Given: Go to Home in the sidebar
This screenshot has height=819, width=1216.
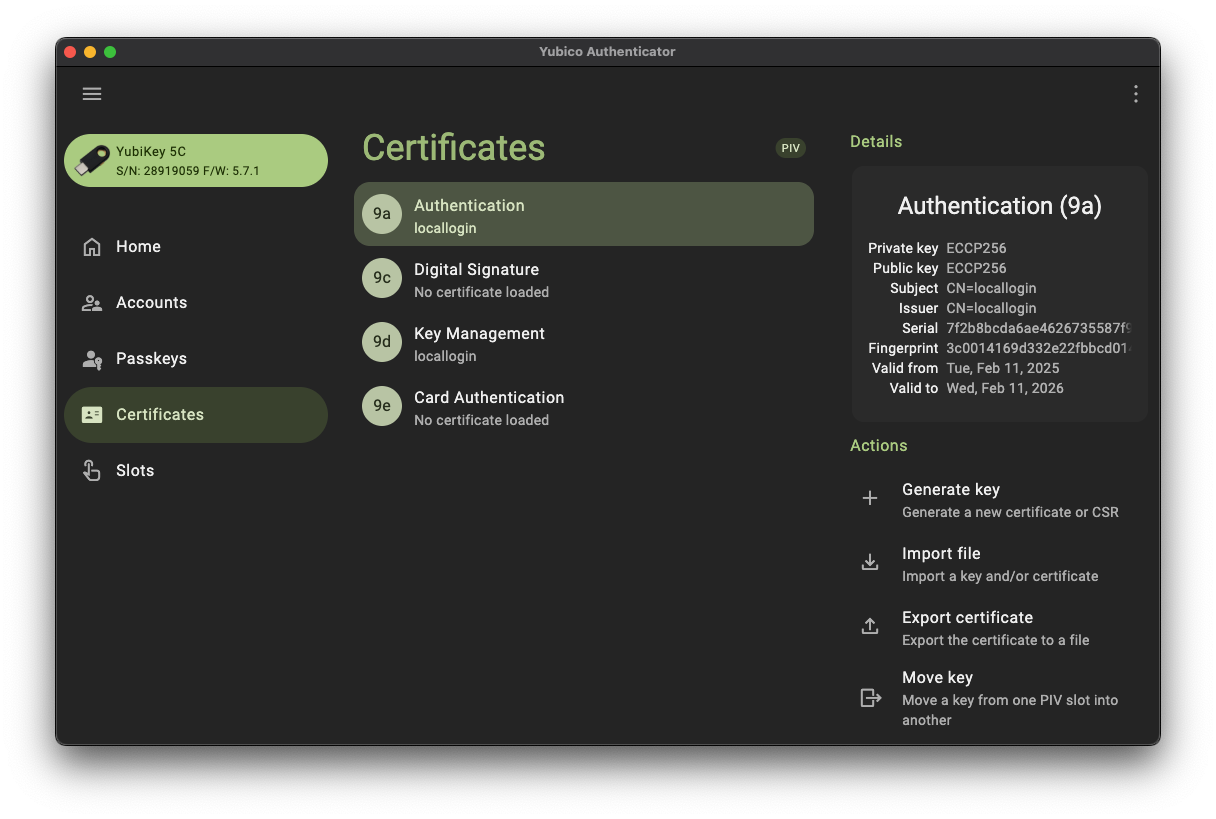Looking at the screenshot, I should [196, 247].
